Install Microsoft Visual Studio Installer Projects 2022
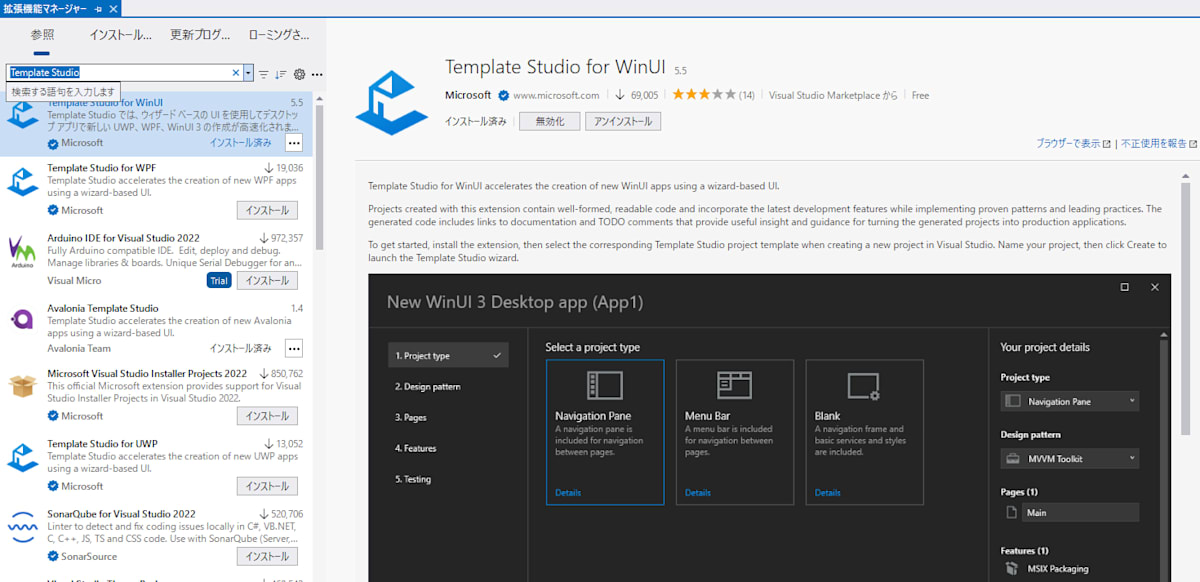Screen dimensions: 1200x582 click(267, 416)
